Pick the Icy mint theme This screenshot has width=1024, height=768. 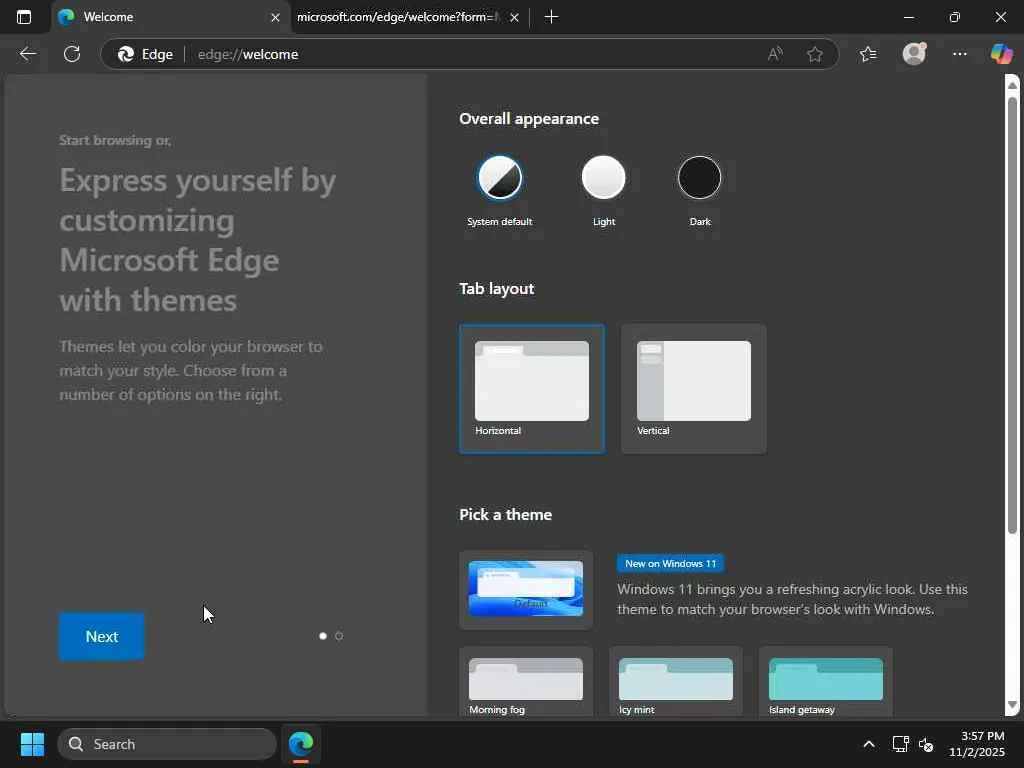[x=676, y=682]
